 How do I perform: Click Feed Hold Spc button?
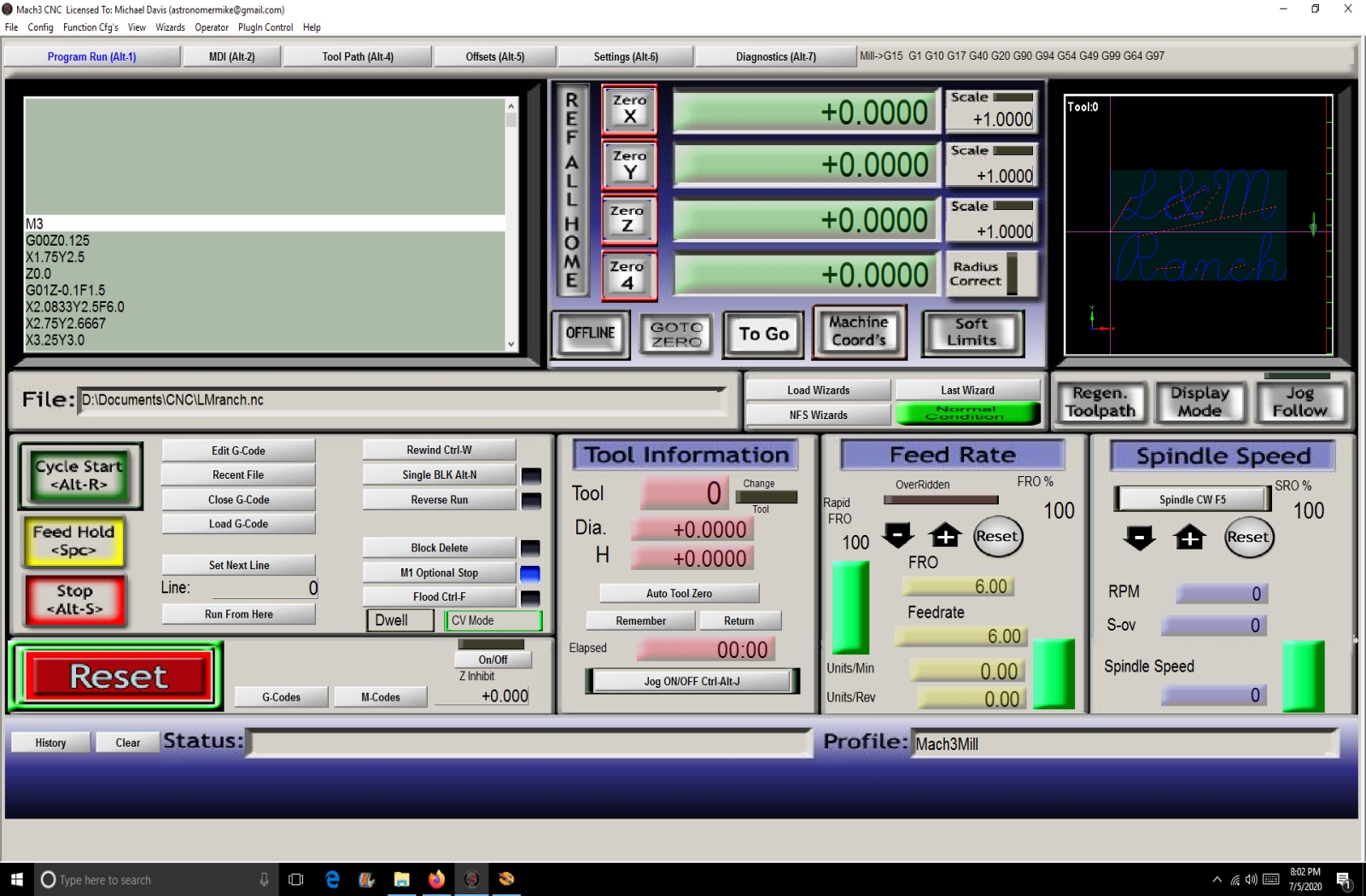[73, 541]
